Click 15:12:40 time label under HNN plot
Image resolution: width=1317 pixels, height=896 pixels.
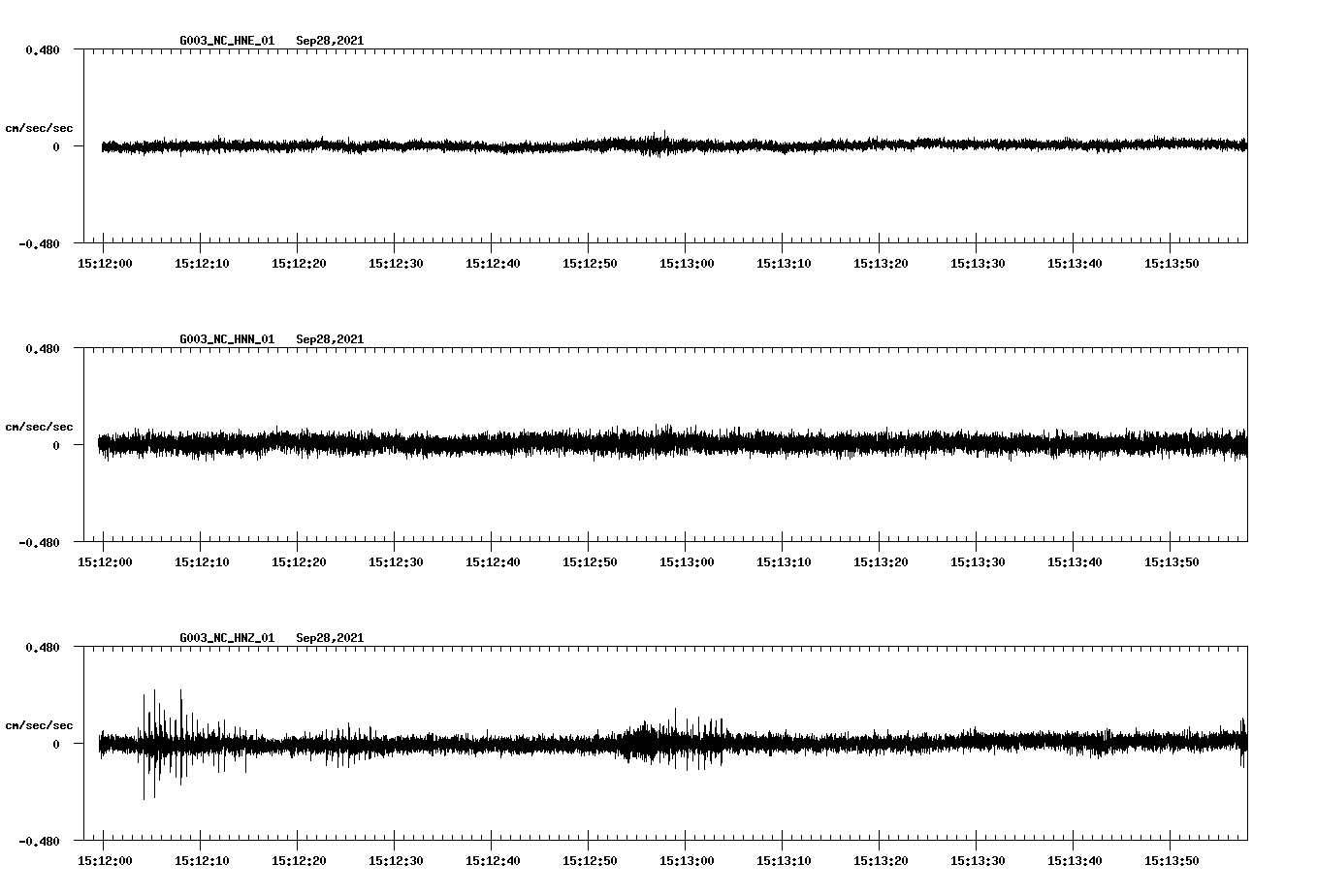tap(493, 562)
